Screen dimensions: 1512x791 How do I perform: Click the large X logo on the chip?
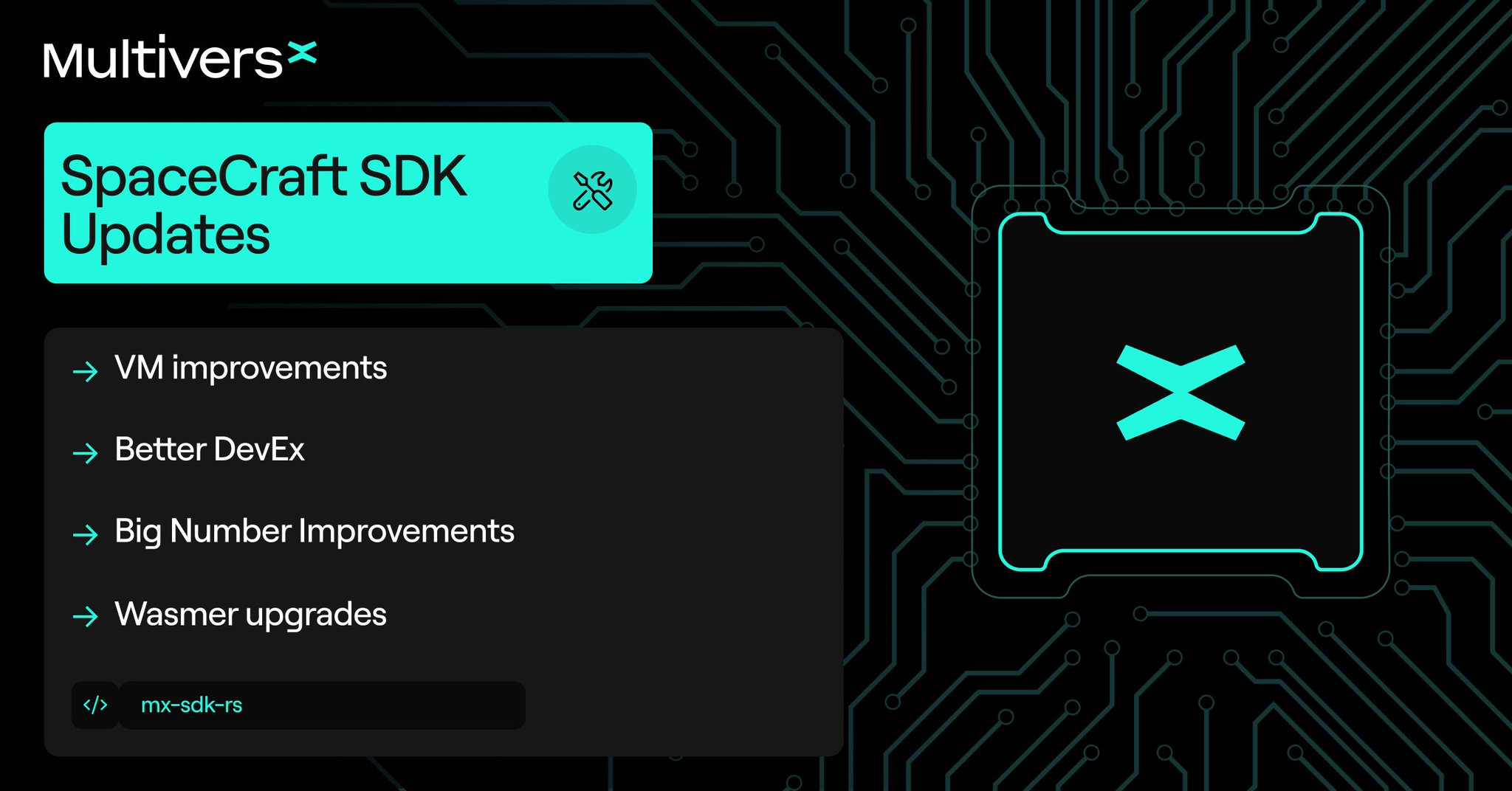[1181, 392]
